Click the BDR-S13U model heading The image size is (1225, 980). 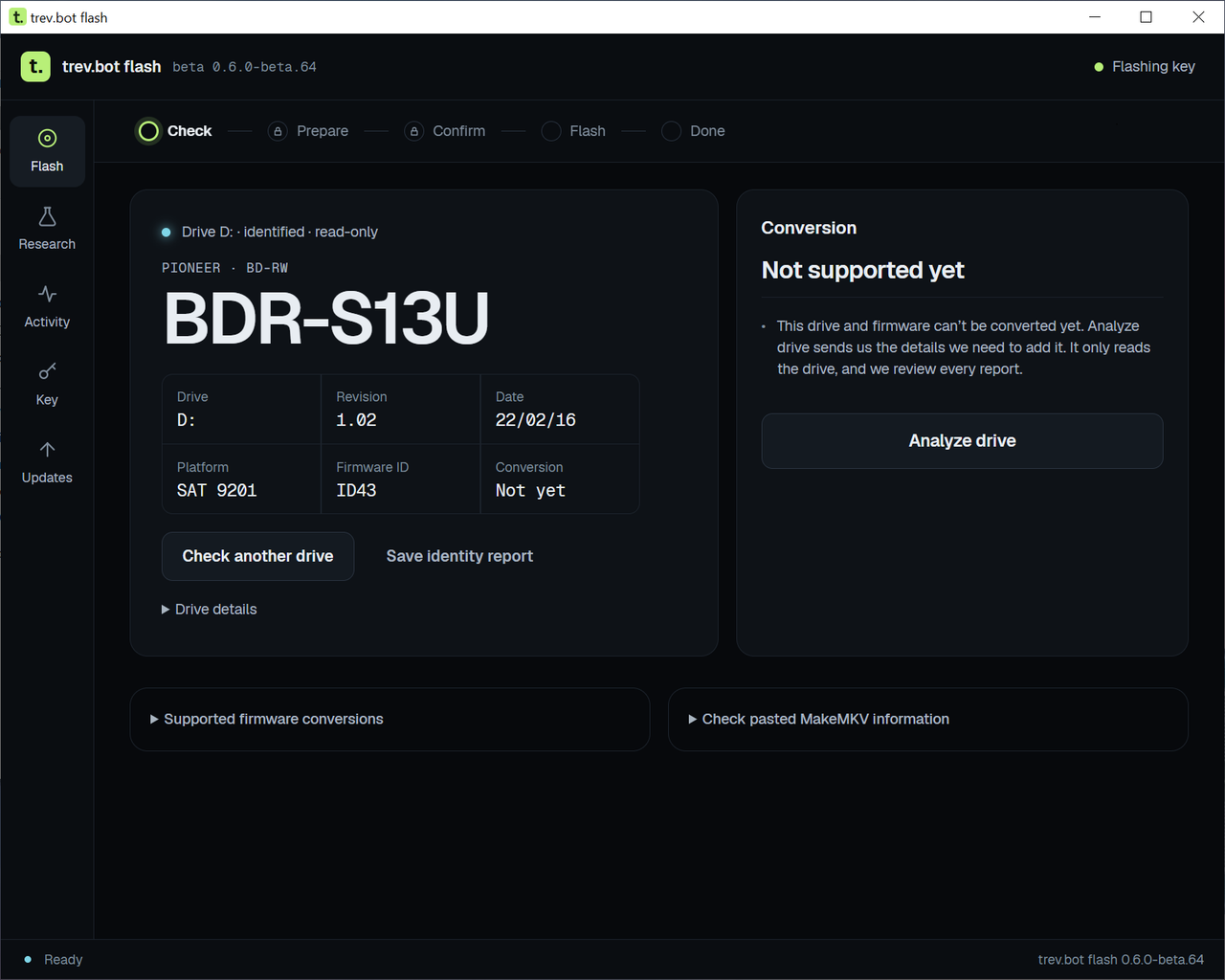click(326, 319)
